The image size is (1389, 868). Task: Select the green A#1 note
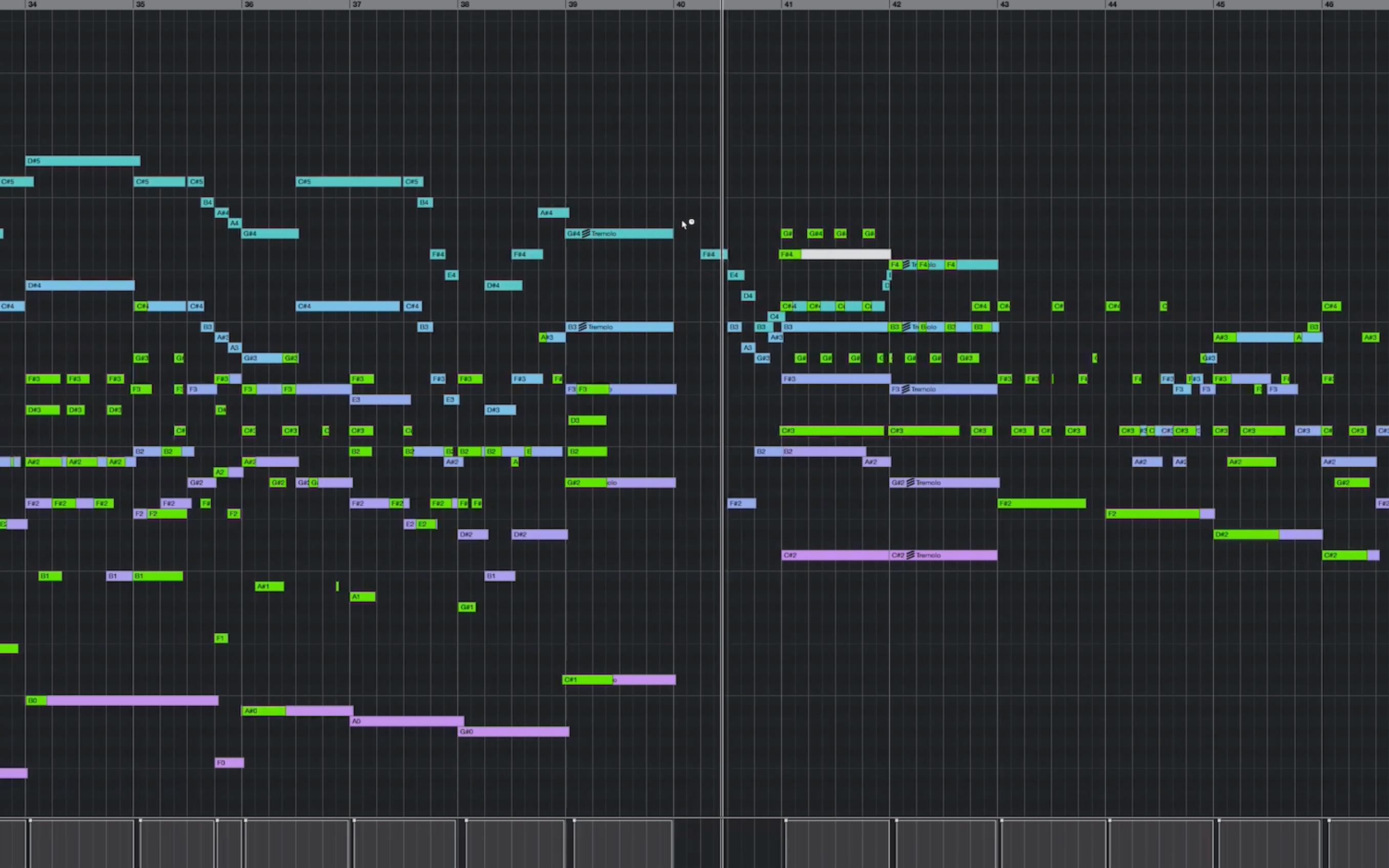[x=269, y=586]
